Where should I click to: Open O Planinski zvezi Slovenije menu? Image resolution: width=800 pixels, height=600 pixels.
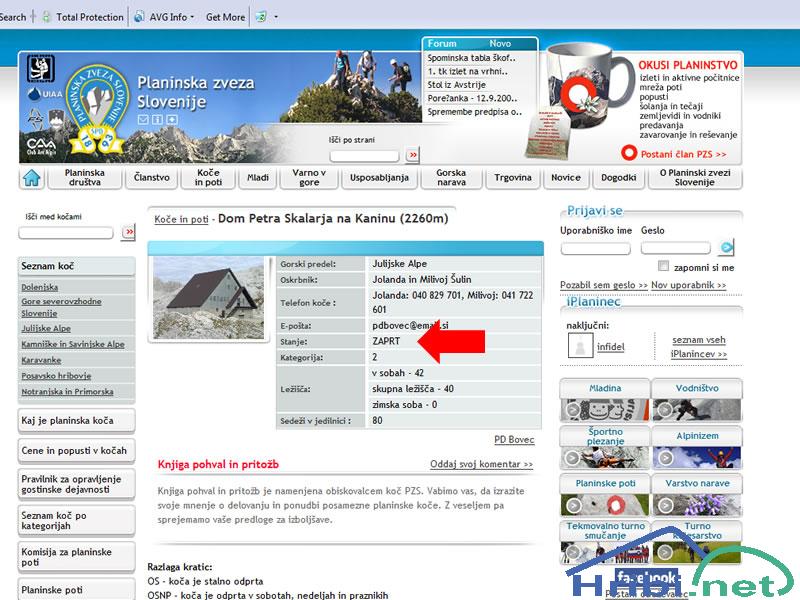695,178
